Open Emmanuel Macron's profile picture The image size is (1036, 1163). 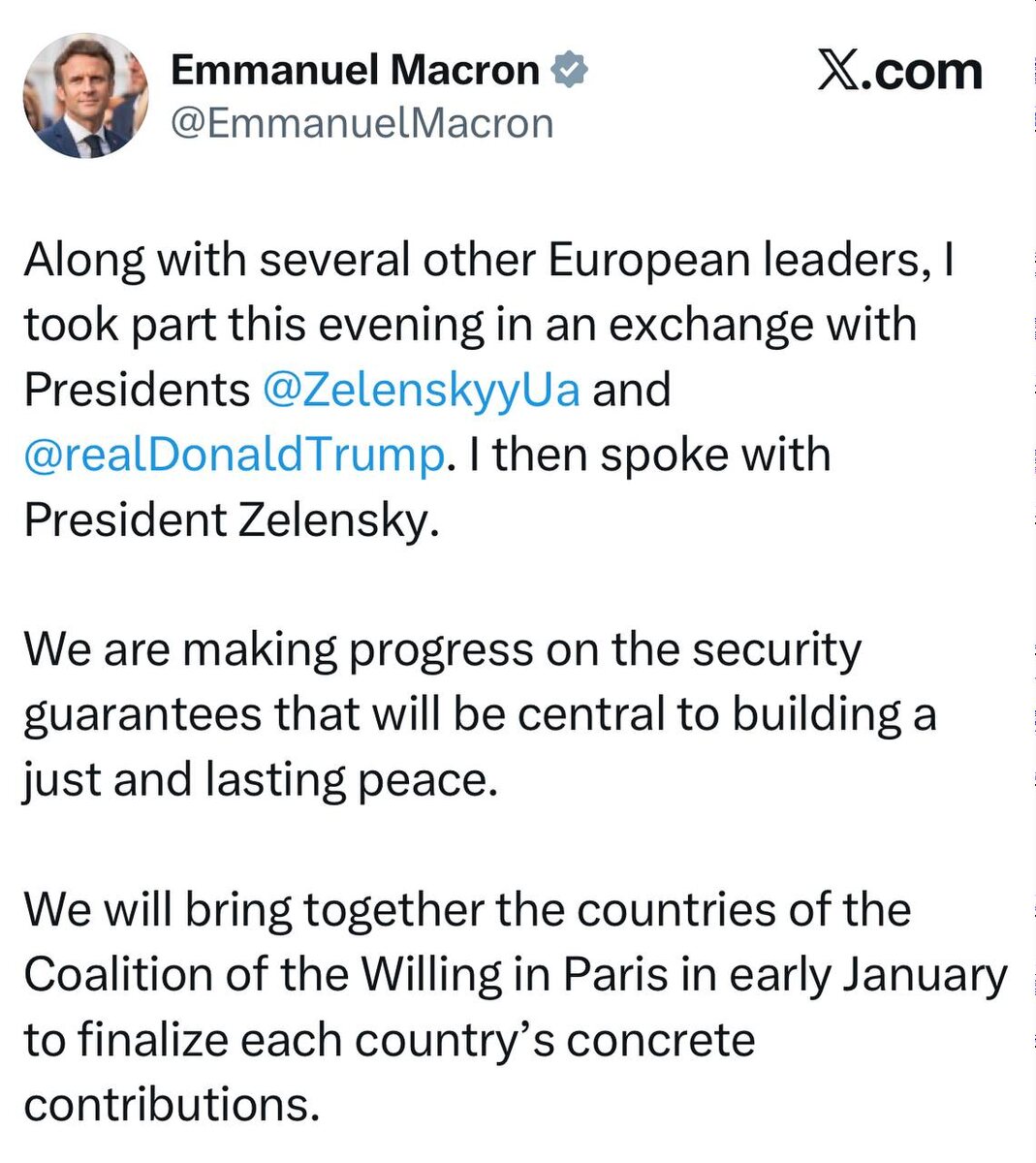pyautogui.click(x=86, y=96)
